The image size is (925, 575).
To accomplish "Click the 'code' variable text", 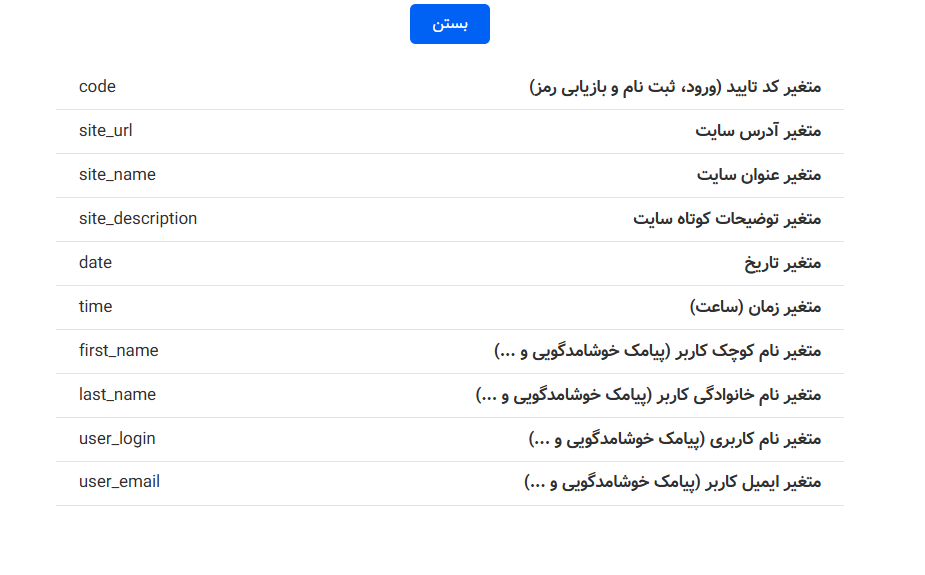I will point(97,87).
